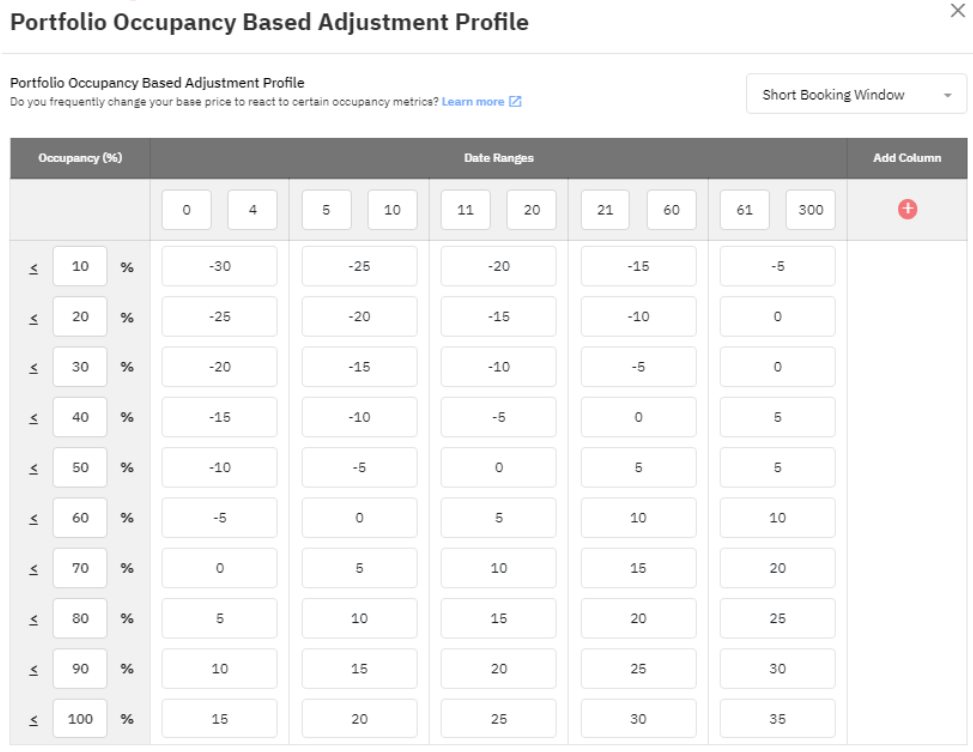This screenshot has height=752, width=973.
Task: Click the date range start field showing 21
Action: point(605,210)
